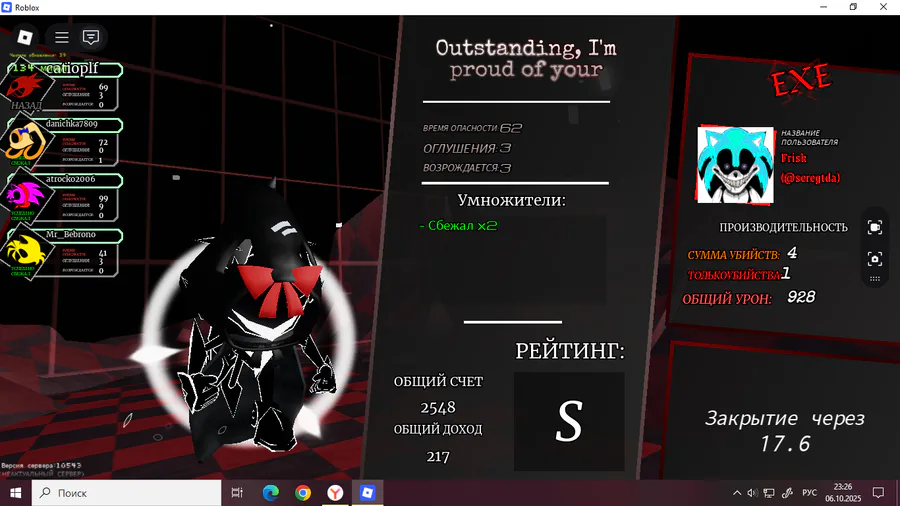Click the ПРОИЗВОДИТЕЛЬНОСТЬ heading

pyautogui.click(x=783, y=227)
